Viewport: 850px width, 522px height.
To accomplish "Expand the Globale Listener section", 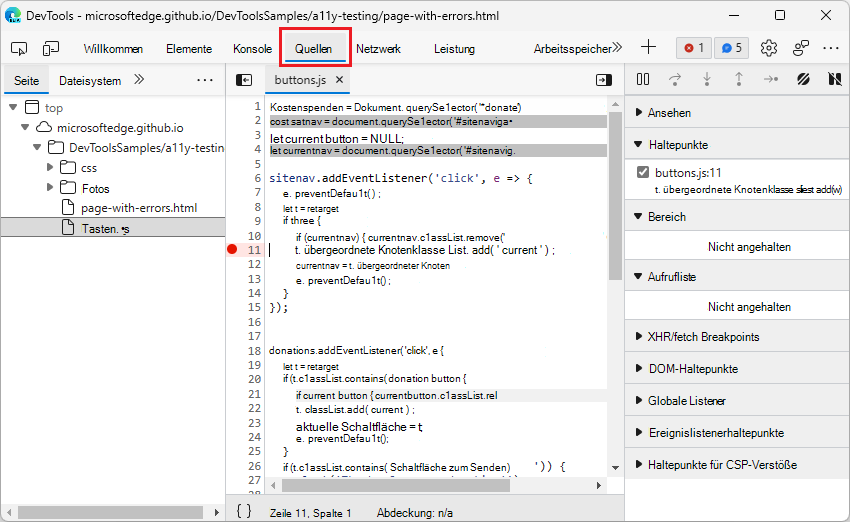I will coord(737,401).
